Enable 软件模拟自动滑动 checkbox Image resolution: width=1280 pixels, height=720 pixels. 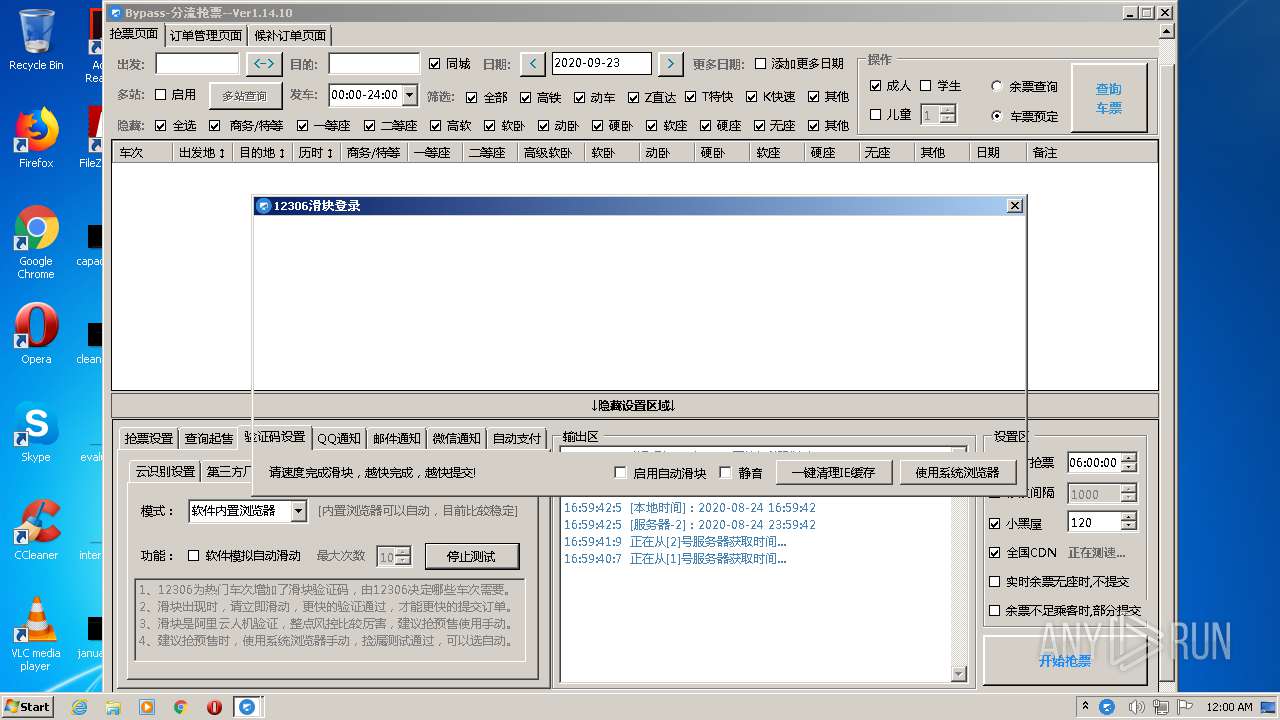(x=194, y=556)
